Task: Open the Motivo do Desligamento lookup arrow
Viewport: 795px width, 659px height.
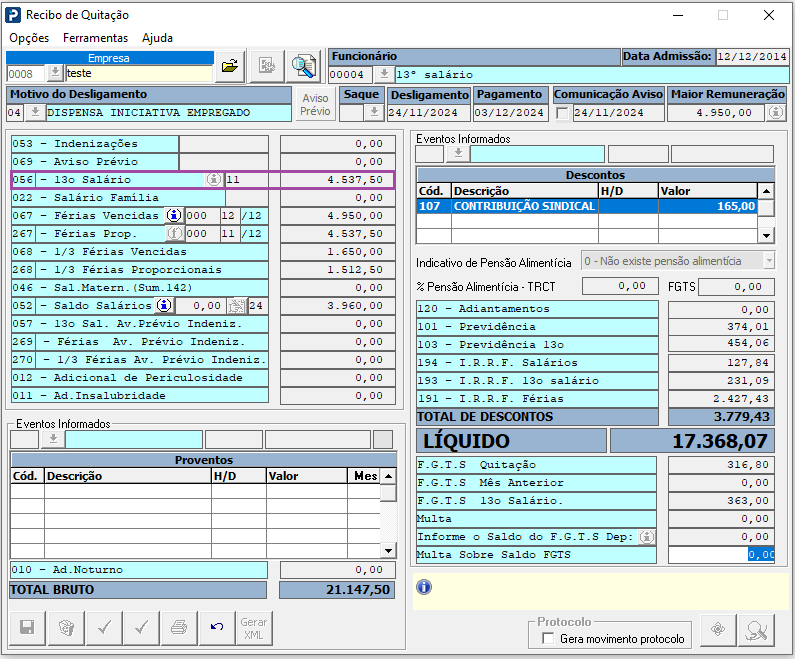Action: [35, 113]
